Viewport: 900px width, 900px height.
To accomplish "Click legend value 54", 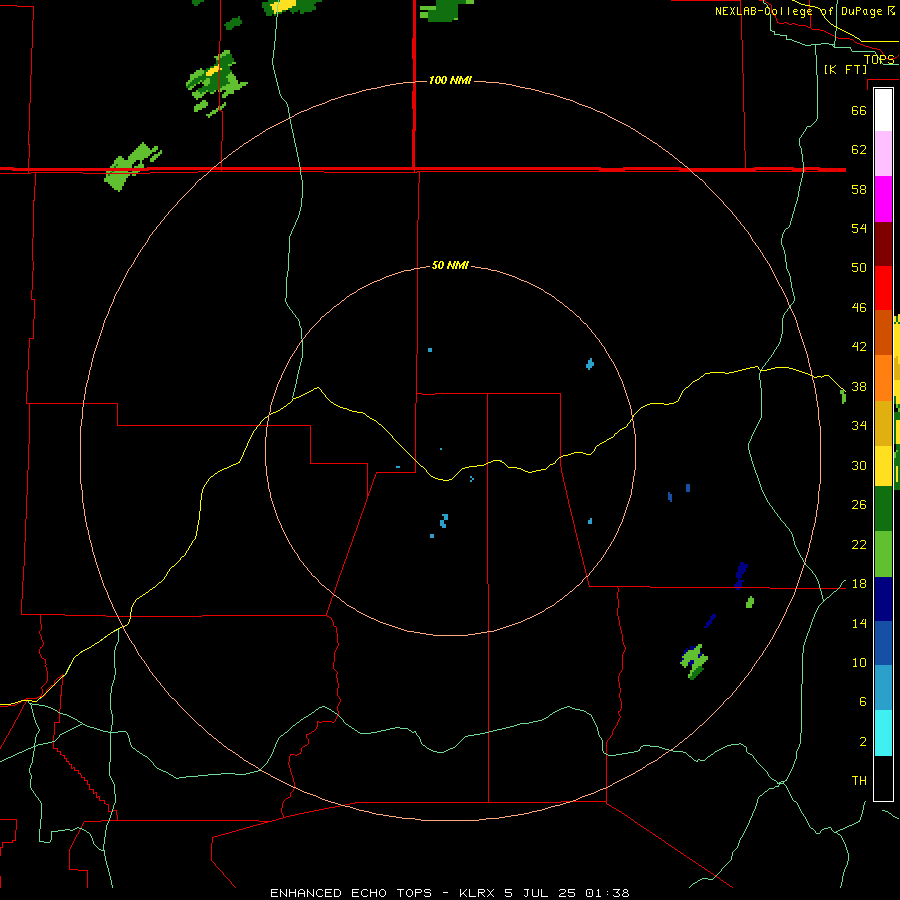I will [x=859, y=228].
